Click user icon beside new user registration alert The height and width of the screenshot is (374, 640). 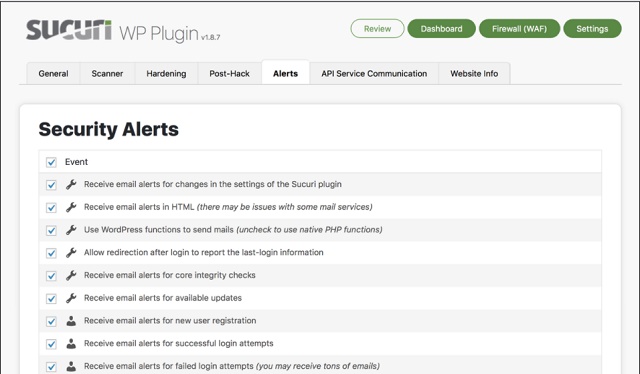point(71,321)
